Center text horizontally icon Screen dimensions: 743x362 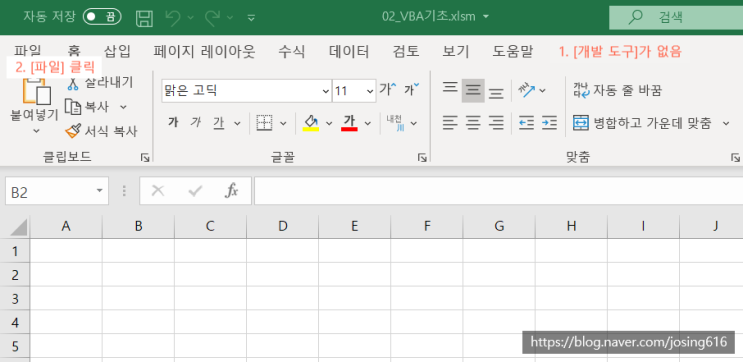coord(473,123)
